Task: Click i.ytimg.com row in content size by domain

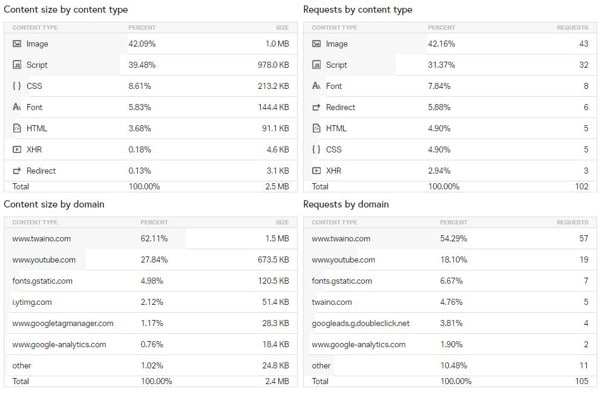Action: (150, 302)
